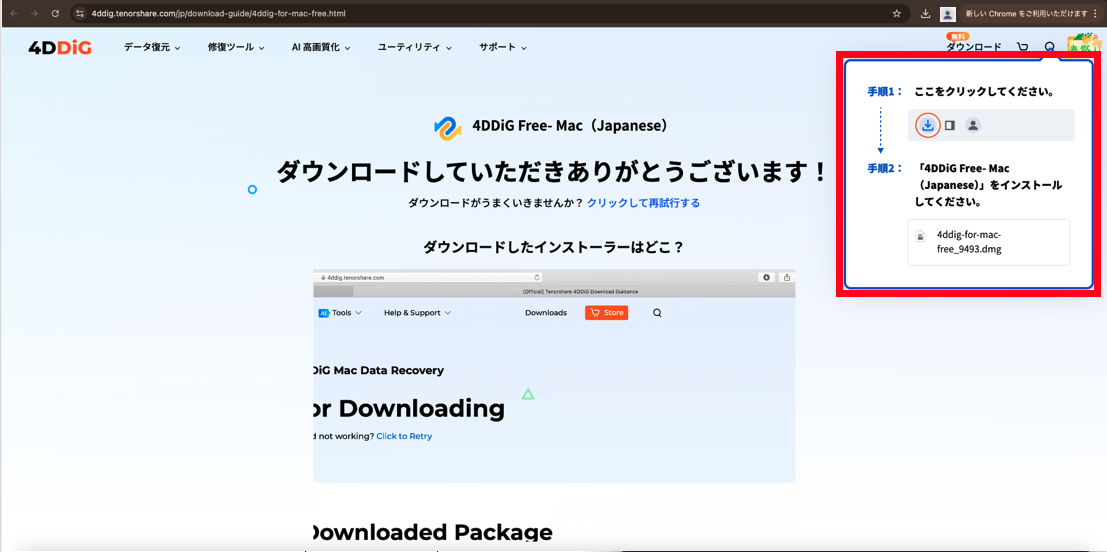
Task: Open the ダウンロード header link
Action: [x=974, y=47]
